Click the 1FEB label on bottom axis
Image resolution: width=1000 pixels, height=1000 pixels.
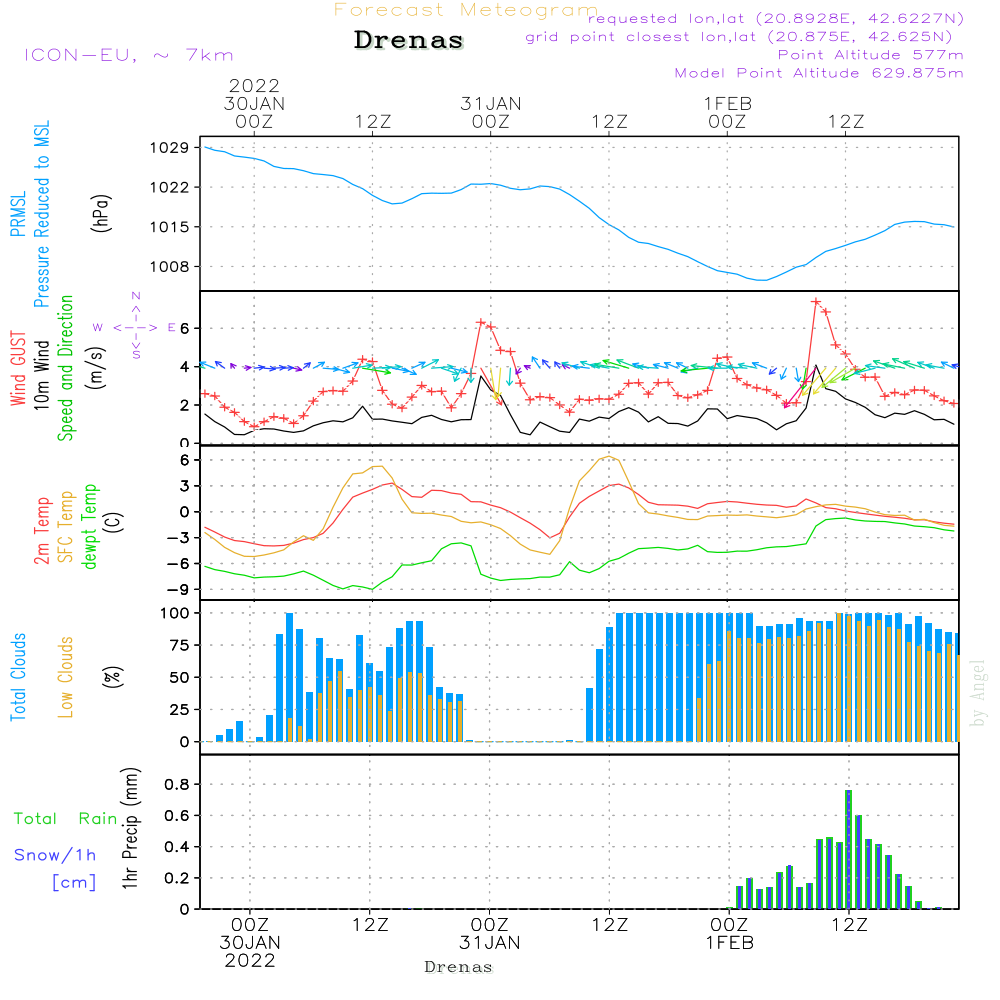[729, 942]
